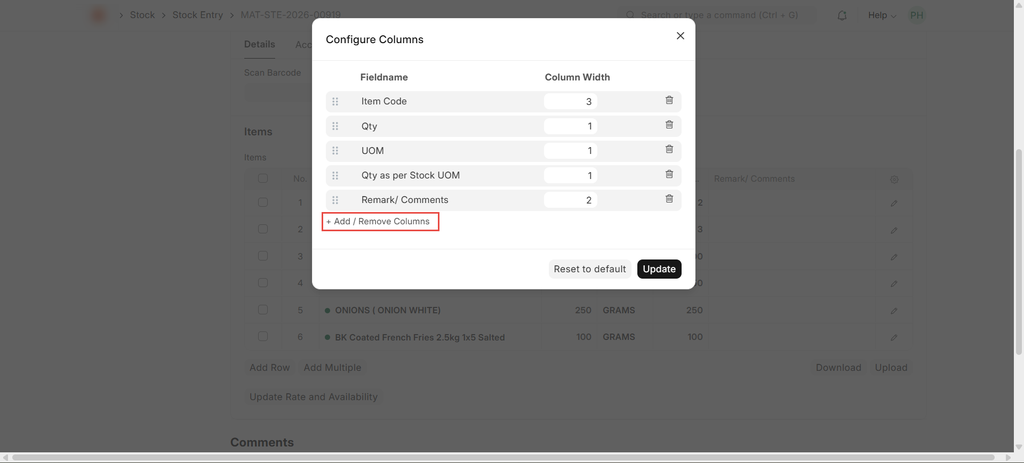Remove the UOM column via trash icon
The width and height of the screenshot is (1024, 463).
(669, 150)
